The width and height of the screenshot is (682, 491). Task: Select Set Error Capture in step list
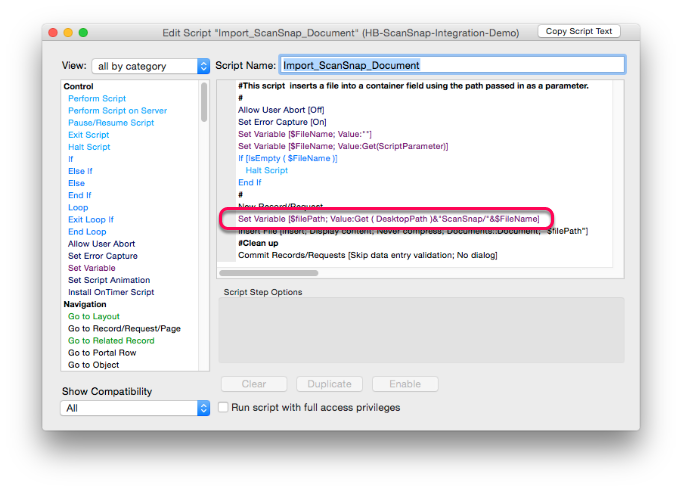coord(103,256)
